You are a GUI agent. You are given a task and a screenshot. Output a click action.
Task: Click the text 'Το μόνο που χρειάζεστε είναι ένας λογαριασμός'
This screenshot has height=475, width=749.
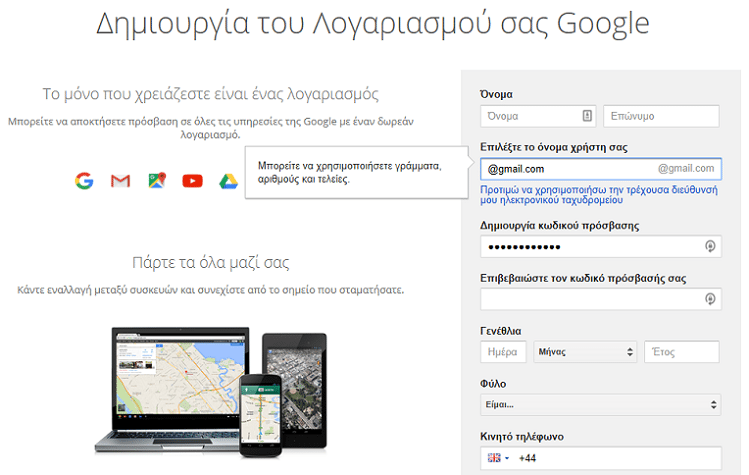tap(211, 94)
